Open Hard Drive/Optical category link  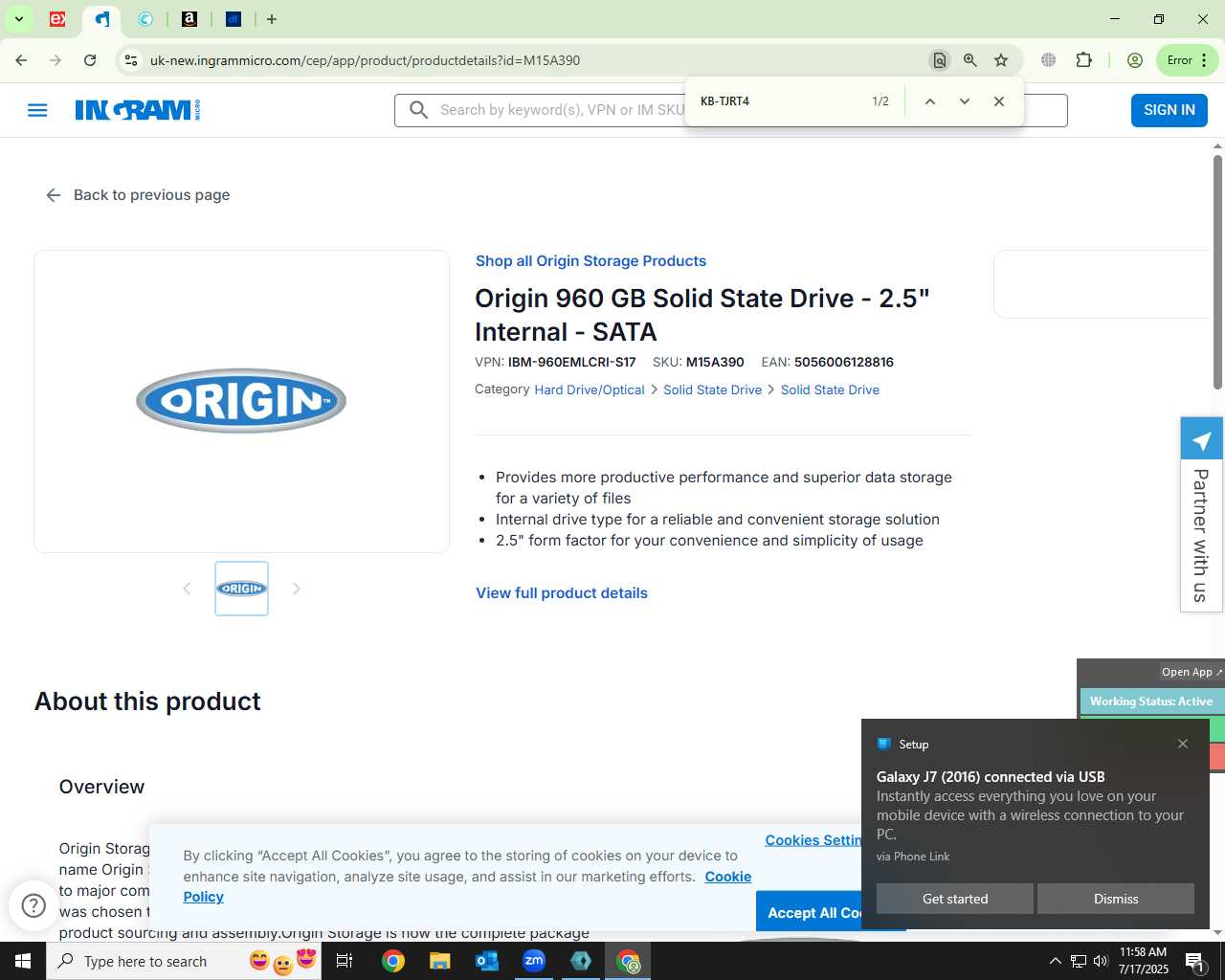click(x=590, y=390)
